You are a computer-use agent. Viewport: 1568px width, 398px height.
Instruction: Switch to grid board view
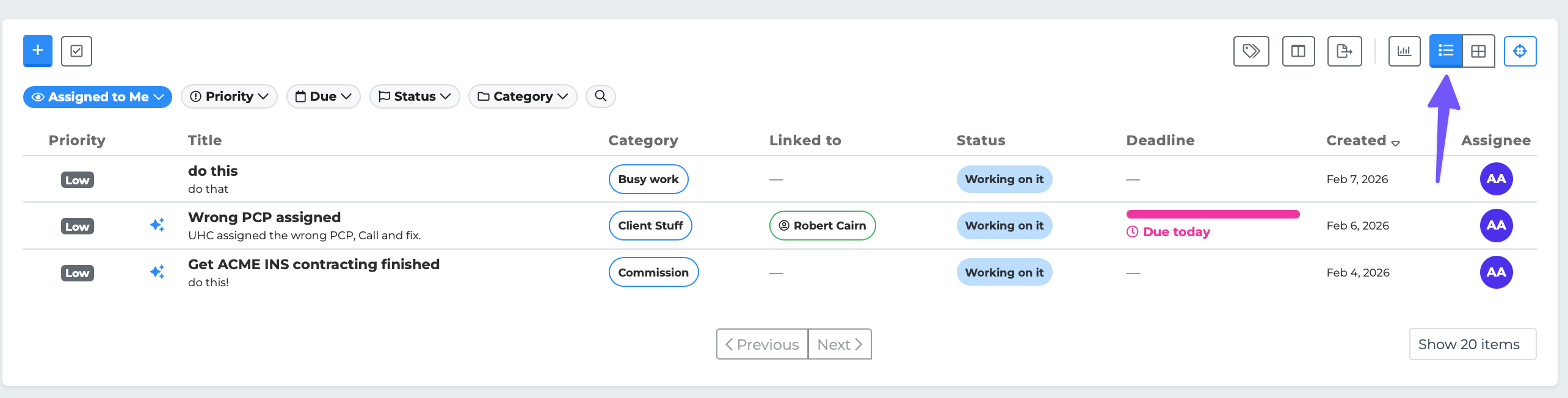(x=1478, y=51)
